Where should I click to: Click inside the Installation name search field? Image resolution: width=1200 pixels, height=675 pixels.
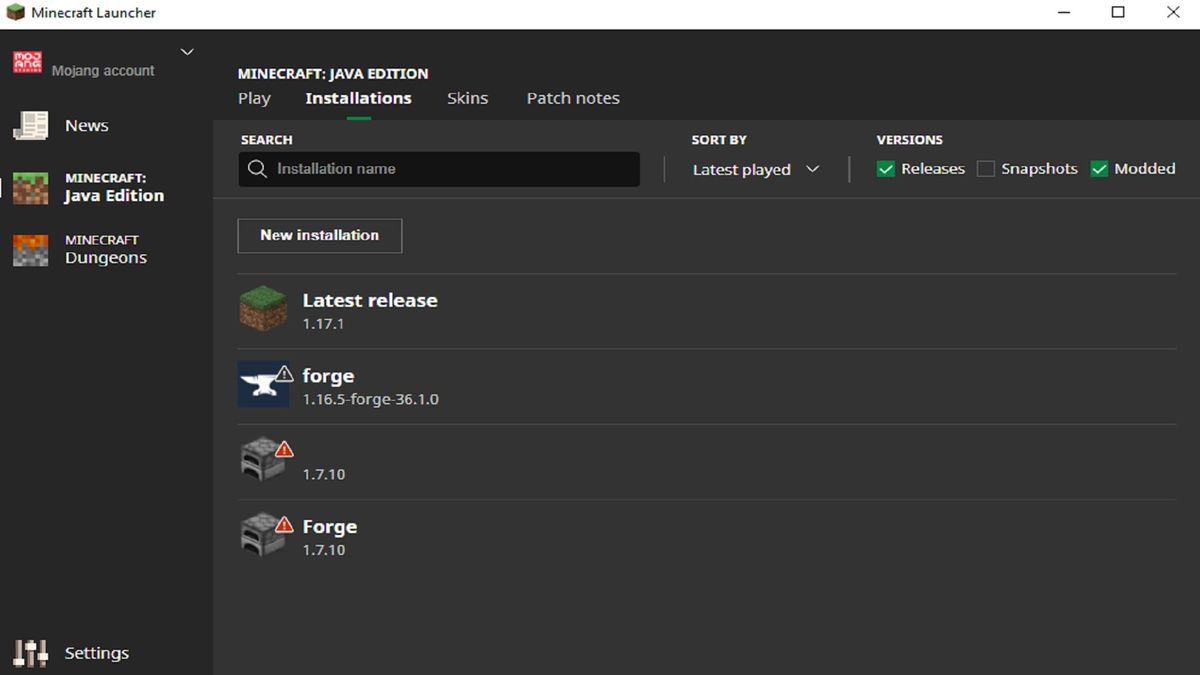(x=438, y=168)
